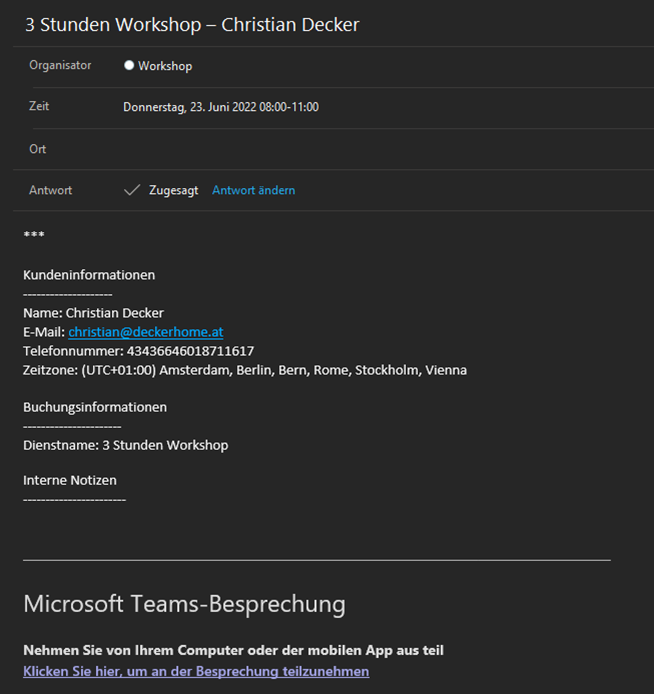
Task: Open the christian@deckerhome.at email link
Action: click(146, 332)
